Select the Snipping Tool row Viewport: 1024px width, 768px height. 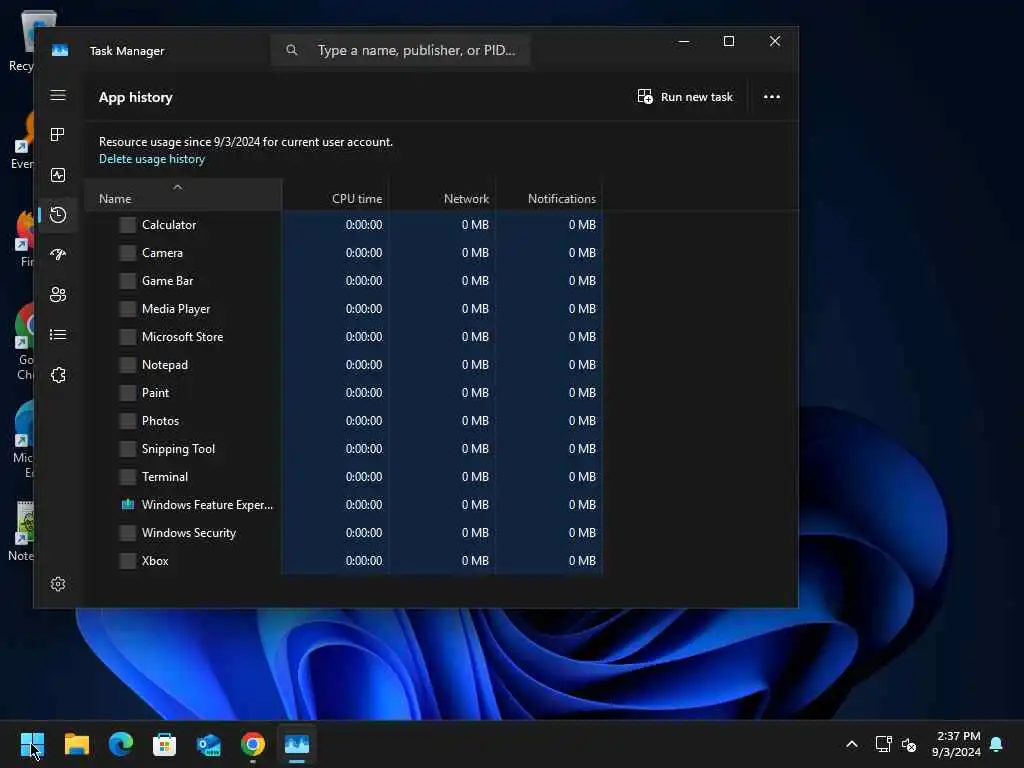click(344, 449)
